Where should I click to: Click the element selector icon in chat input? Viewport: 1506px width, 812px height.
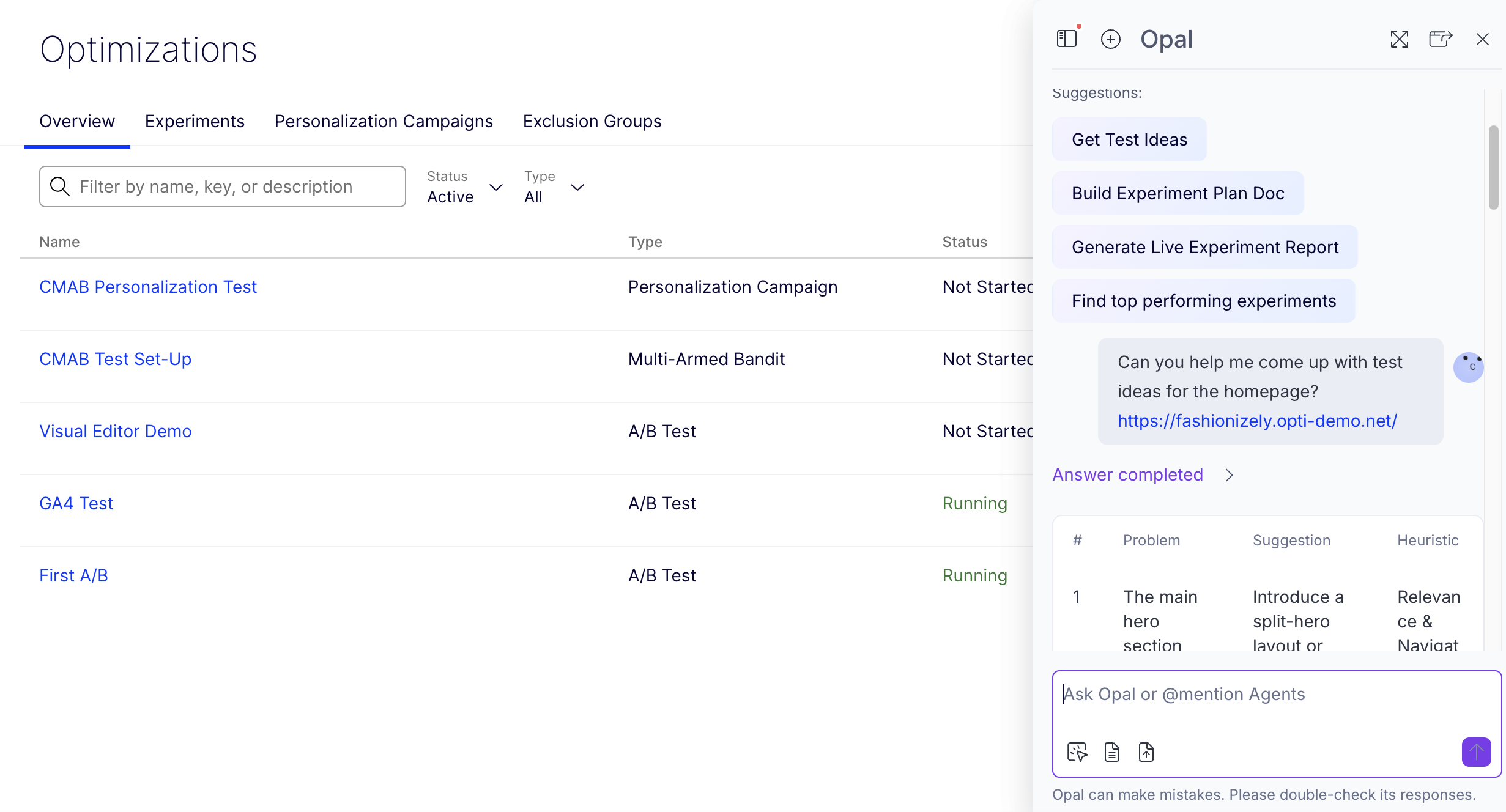tap(1077, 751)
